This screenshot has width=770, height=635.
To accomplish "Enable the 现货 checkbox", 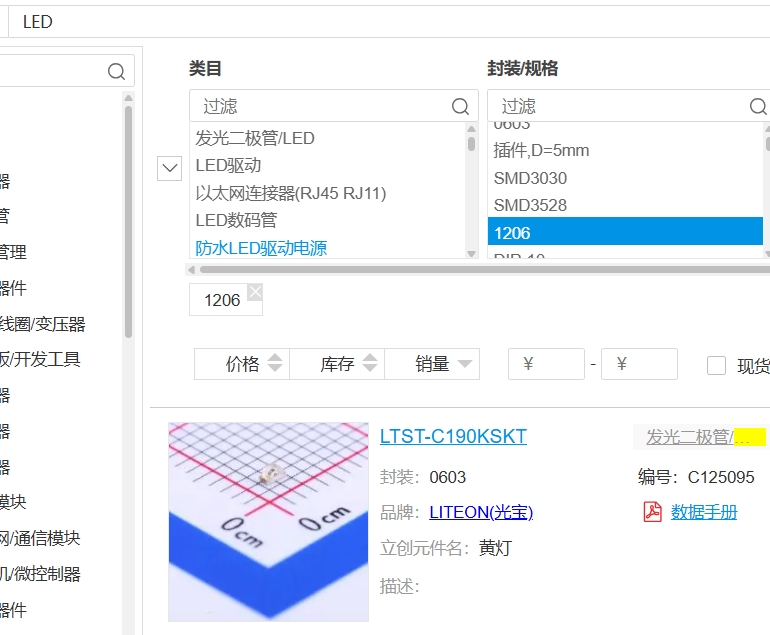I will [716, 365].
